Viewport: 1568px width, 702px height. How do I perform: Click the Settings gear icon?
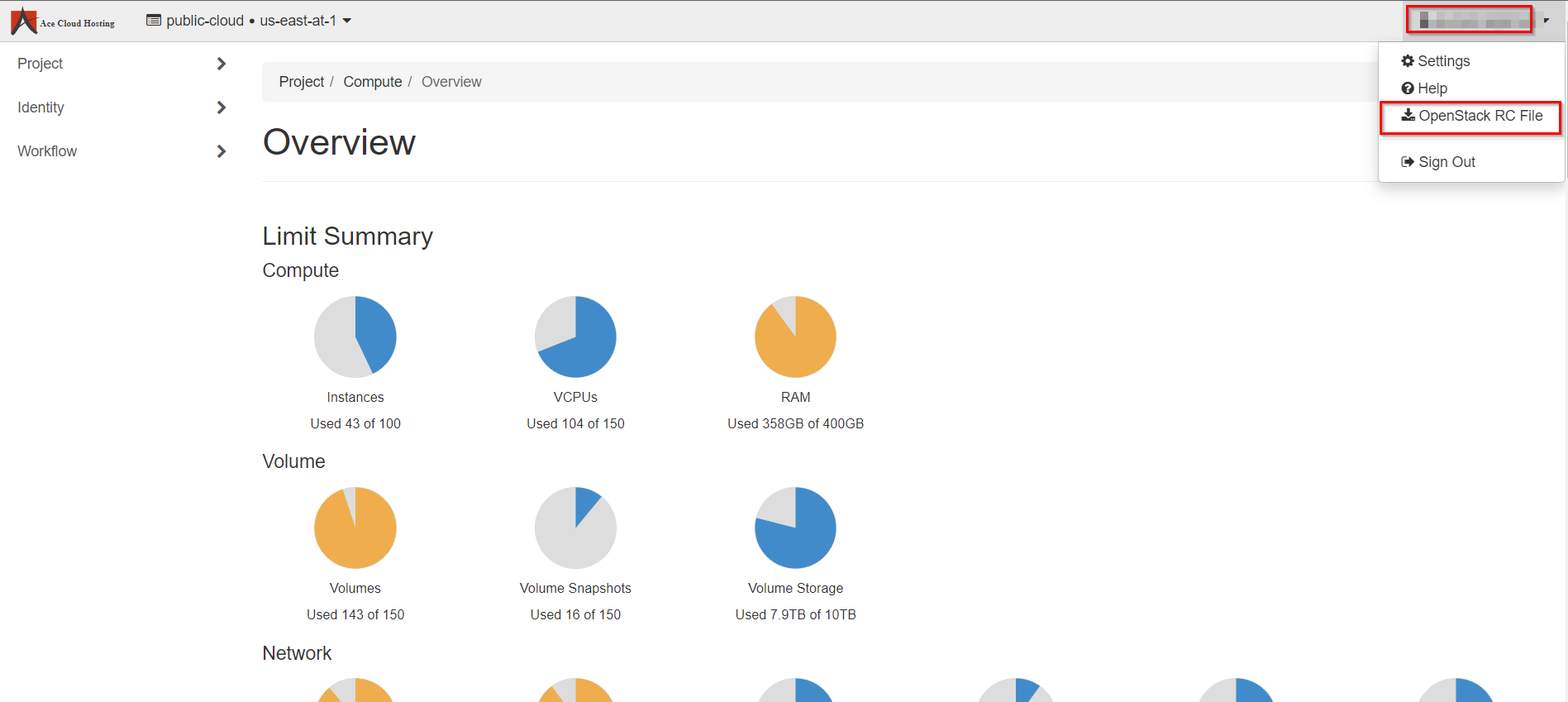coord(1408,61)
